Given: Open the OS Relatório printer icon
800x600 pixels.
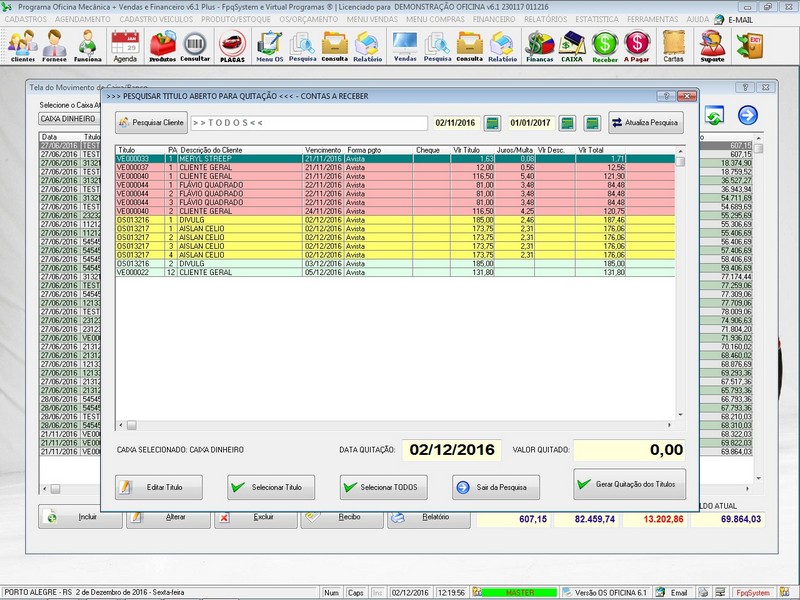Looking at the screenshot, I should point(367,45).
